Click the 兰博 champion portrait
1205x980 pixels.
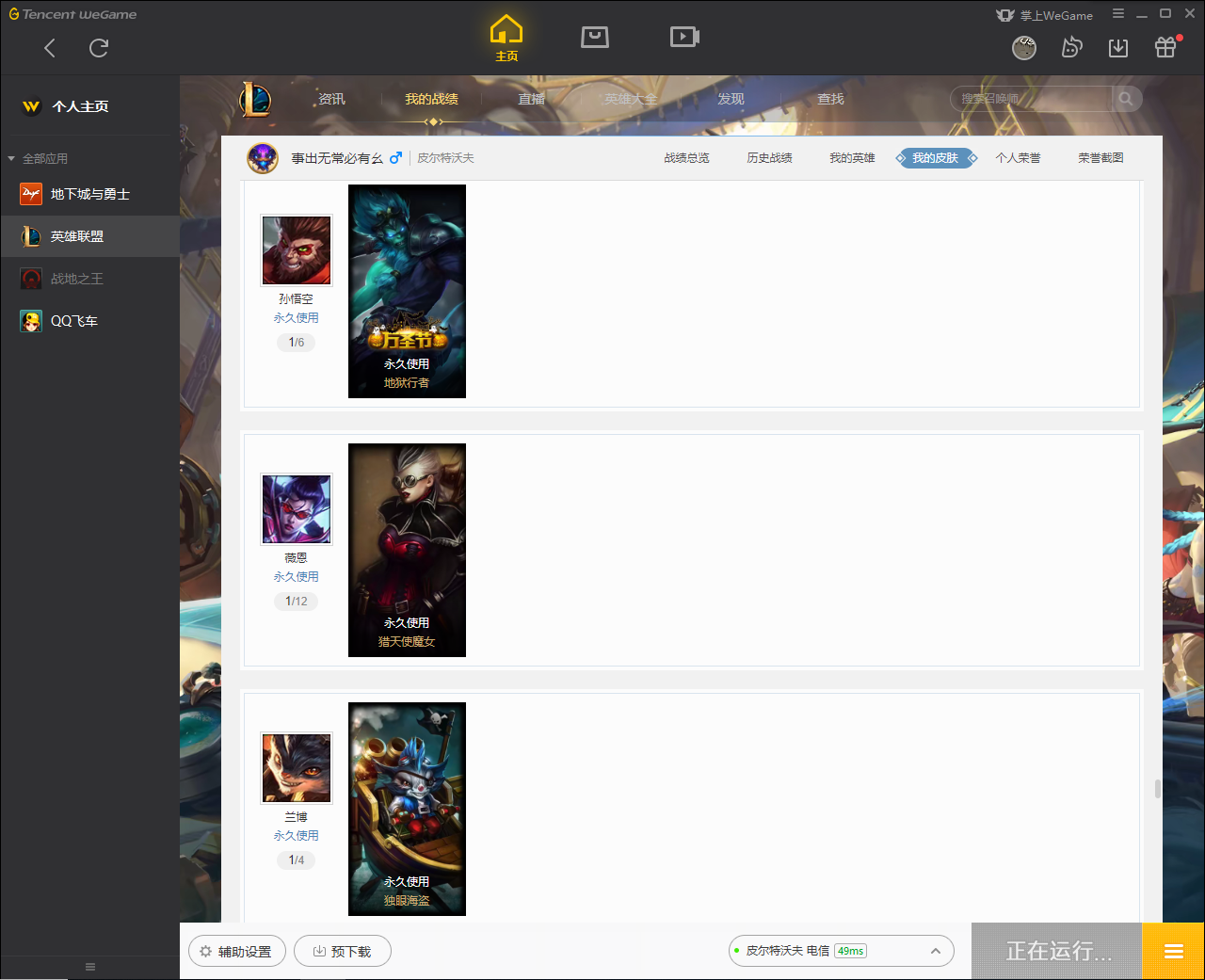point(297,768)
